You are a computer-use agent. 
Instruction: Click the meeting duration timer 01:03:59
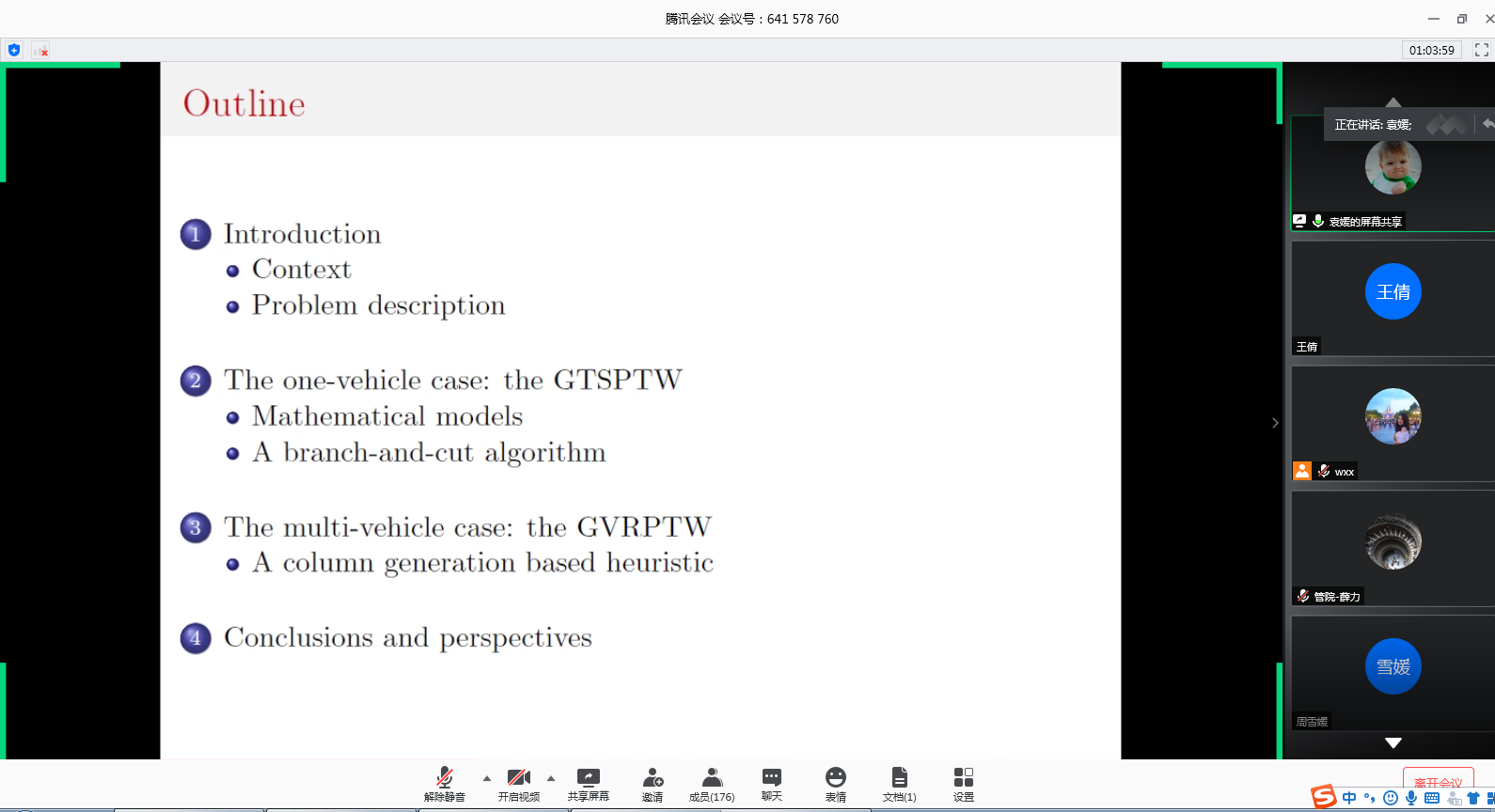[x=1431, y=50]
